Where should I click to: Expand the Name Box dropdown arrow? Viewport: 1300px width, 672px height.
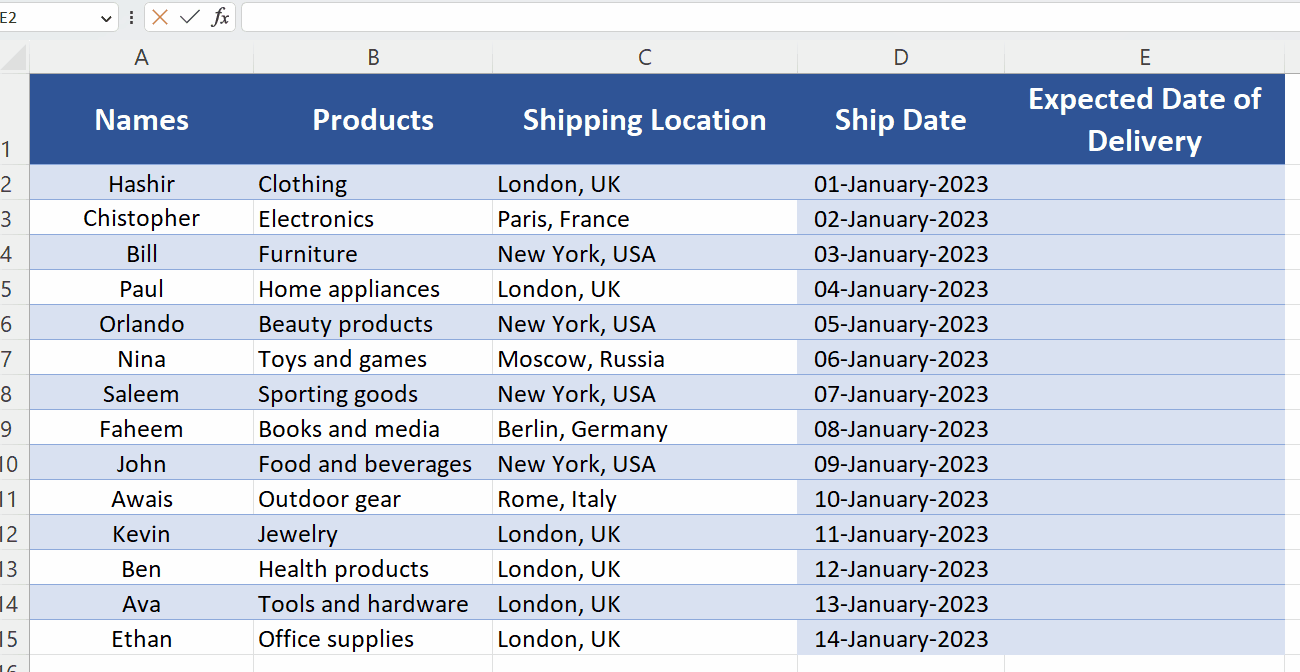point(107,18)
